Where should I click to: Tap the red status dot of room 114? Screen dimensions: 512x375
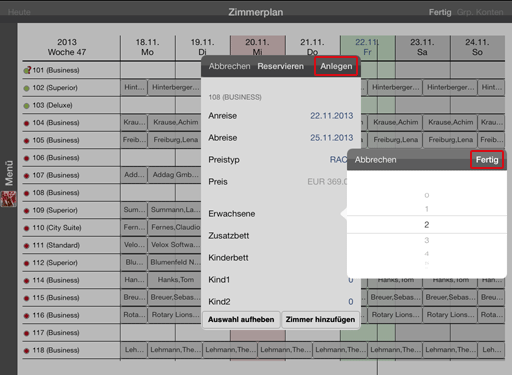26,281
